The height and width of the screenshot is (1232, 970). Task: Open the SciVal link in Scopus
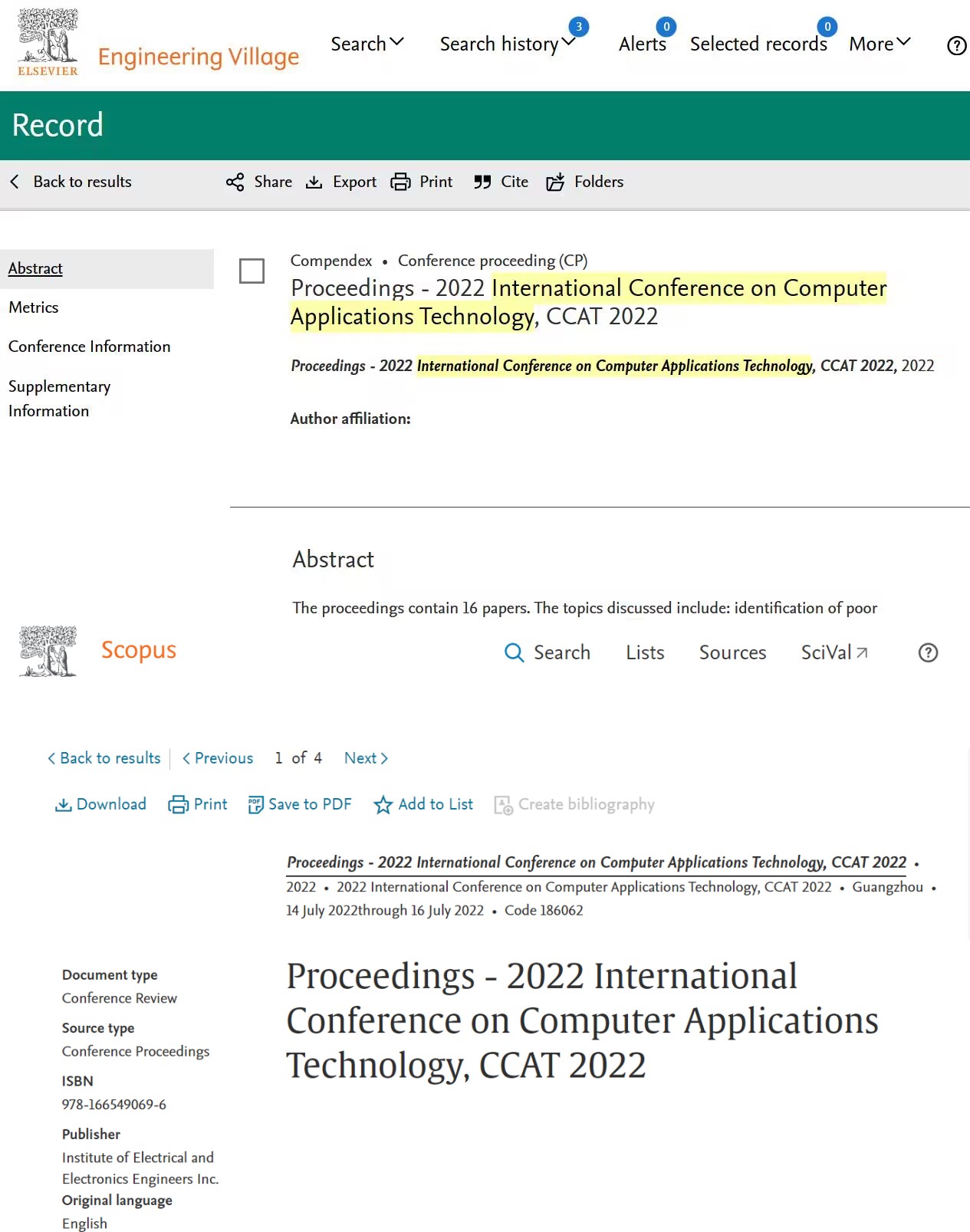(x=834, y=652)
